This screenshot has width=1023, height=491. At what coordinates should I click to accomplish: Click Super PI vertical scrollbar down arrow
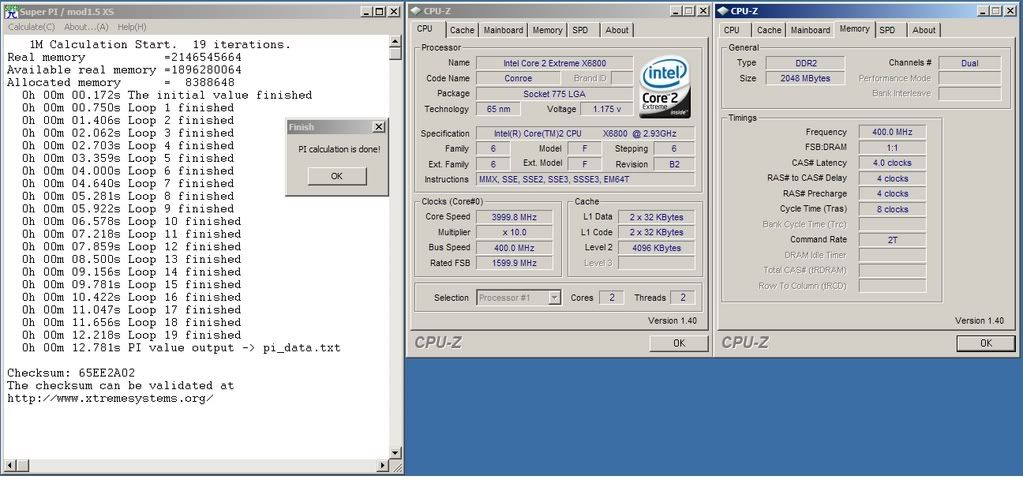[395, 453]
